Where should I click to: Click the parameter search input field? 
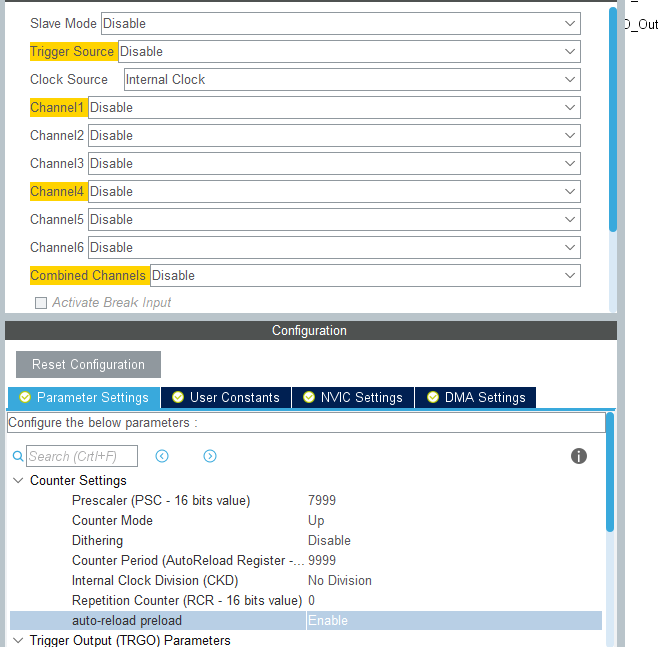tap(82, 456)
